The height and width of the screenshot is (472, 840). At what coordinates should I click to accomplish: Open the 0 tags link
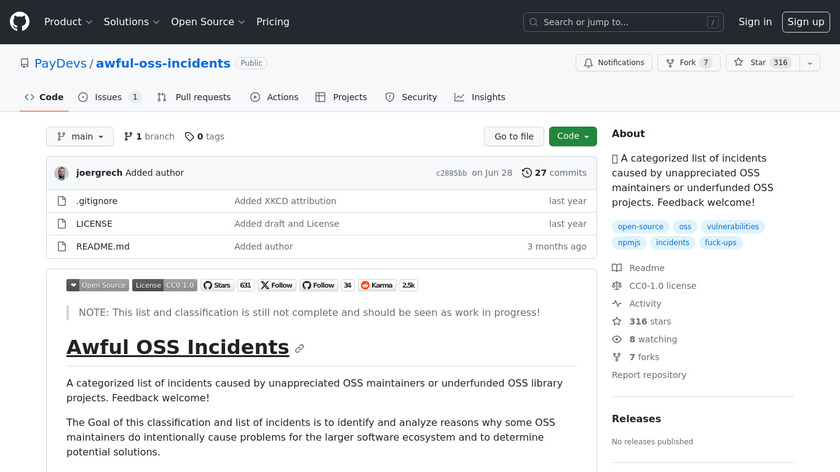205,137
